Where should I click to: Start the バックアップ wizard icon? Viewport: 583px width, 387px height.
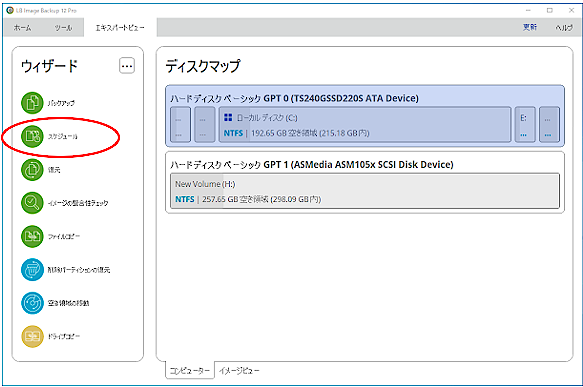32,103
